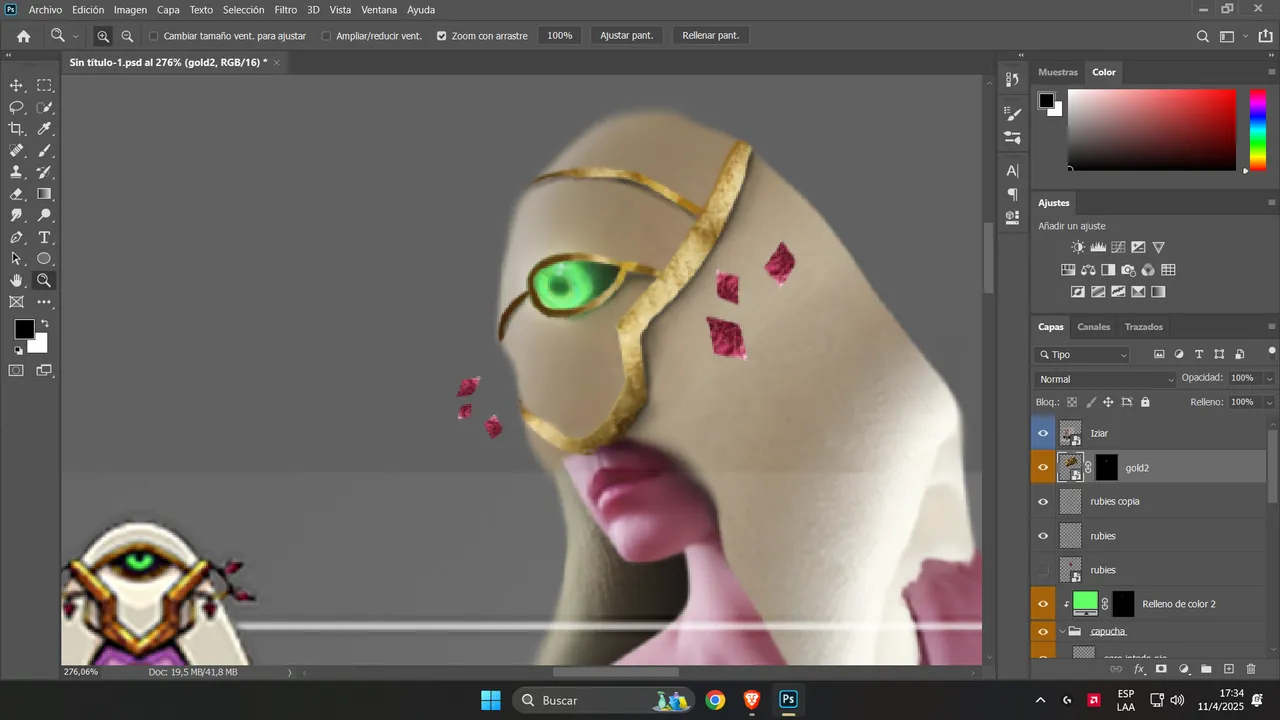This screenshot has height=720, width=1280.
Task: Click the Rellenar pant. button
Action: 711,36
